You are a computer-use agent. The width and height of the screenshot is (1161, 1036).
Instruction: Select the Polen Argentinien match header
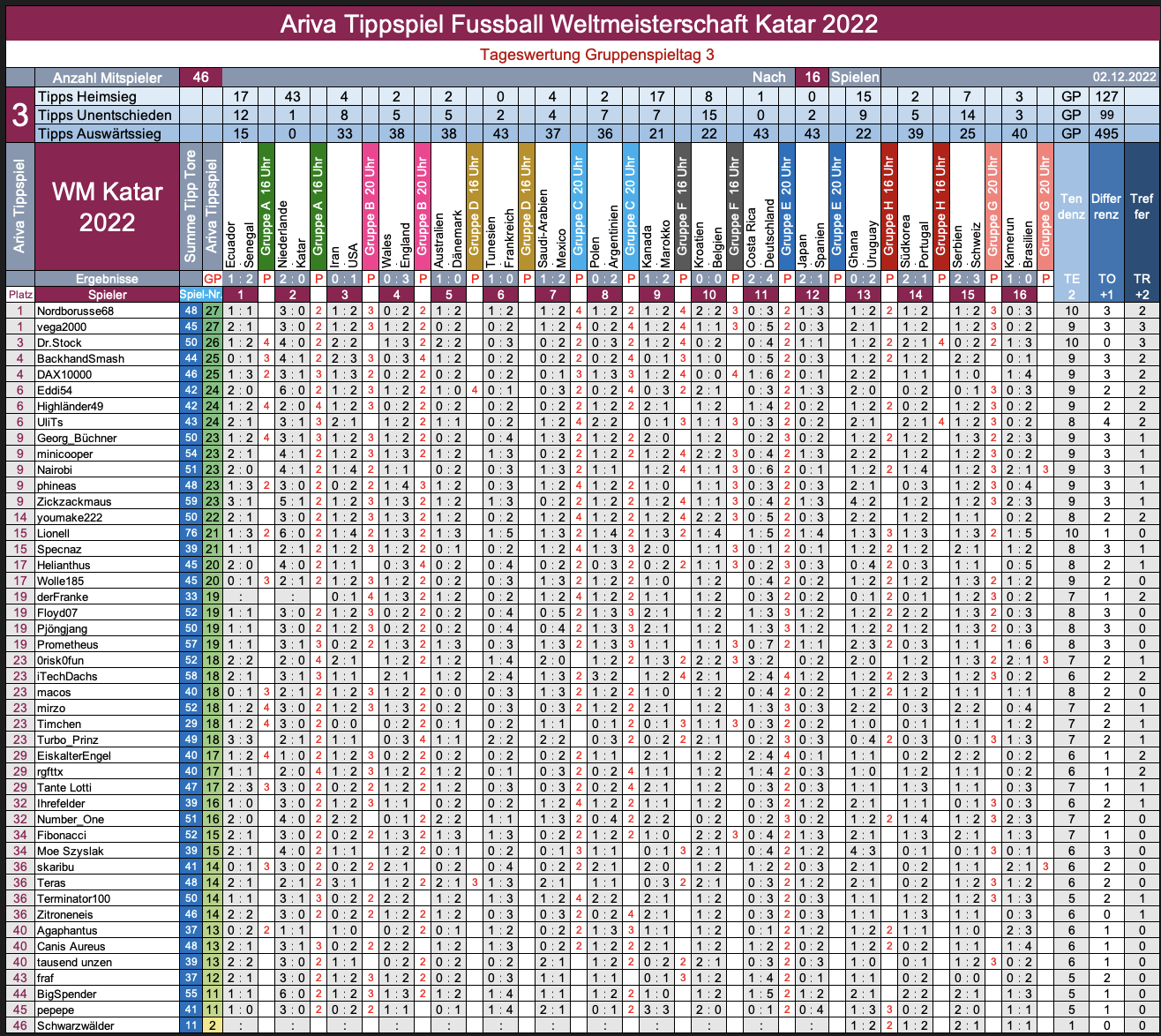point(604,206)
